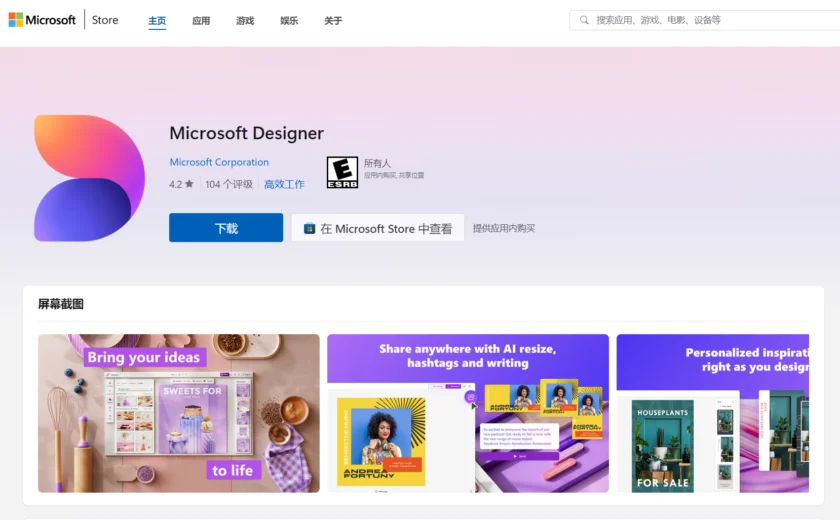Click the Store bag icon on button
Image resolution: width=840 pixels, height=520 pixels.
click(x=309, y=229)
